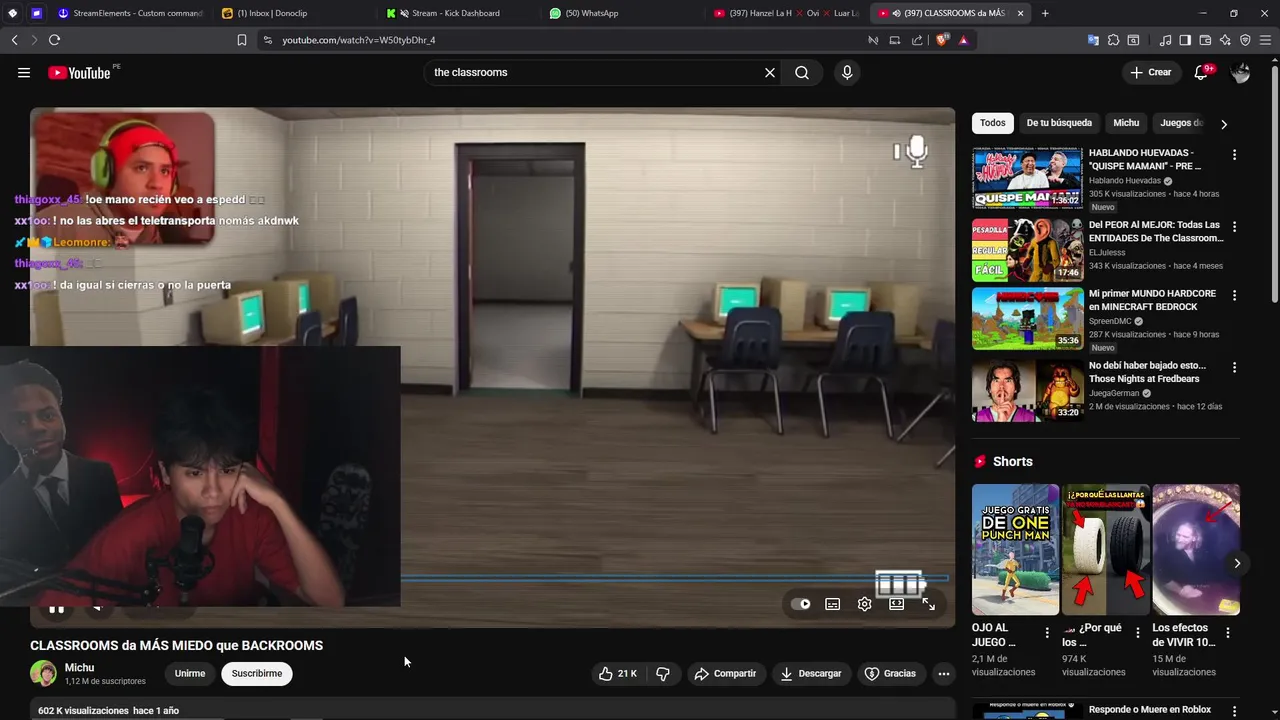The image size is (1280, 720).
Task: Click the Compartir share button
Action: pyautogui.click(x=725, y=674)
